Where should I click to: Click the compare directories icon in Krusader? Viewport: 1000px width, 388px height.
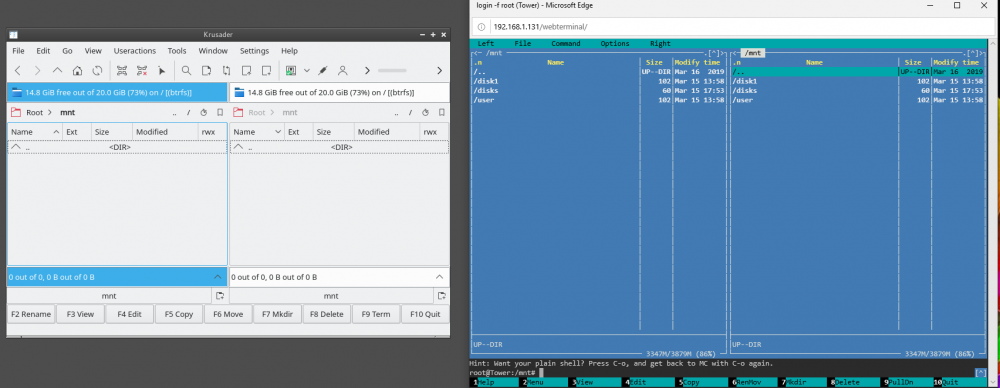pyautogui.click(x=206, y=70)
